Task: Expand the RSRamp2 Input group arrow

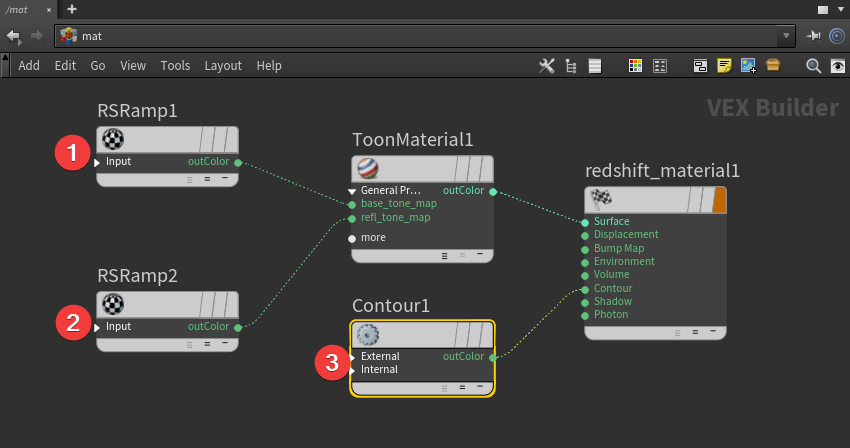Action: point(97,327)
